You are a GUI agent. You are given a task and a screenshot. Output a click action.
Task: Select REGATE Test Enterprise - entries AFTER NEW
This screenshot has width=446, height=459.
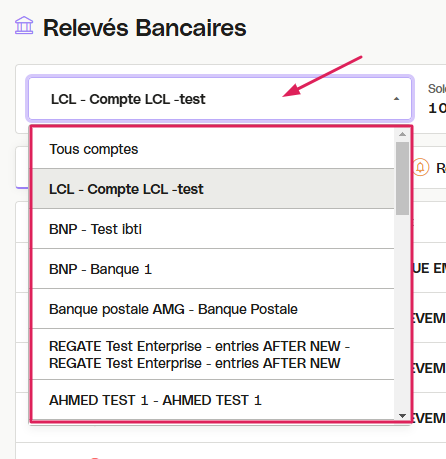213,354
